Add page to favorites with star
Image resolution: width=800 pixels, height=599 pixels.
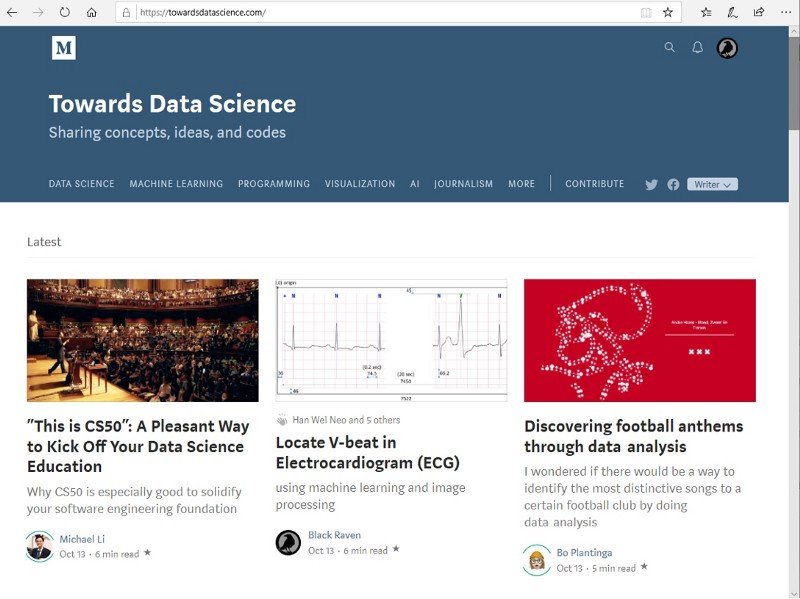[x=668, y=13]
